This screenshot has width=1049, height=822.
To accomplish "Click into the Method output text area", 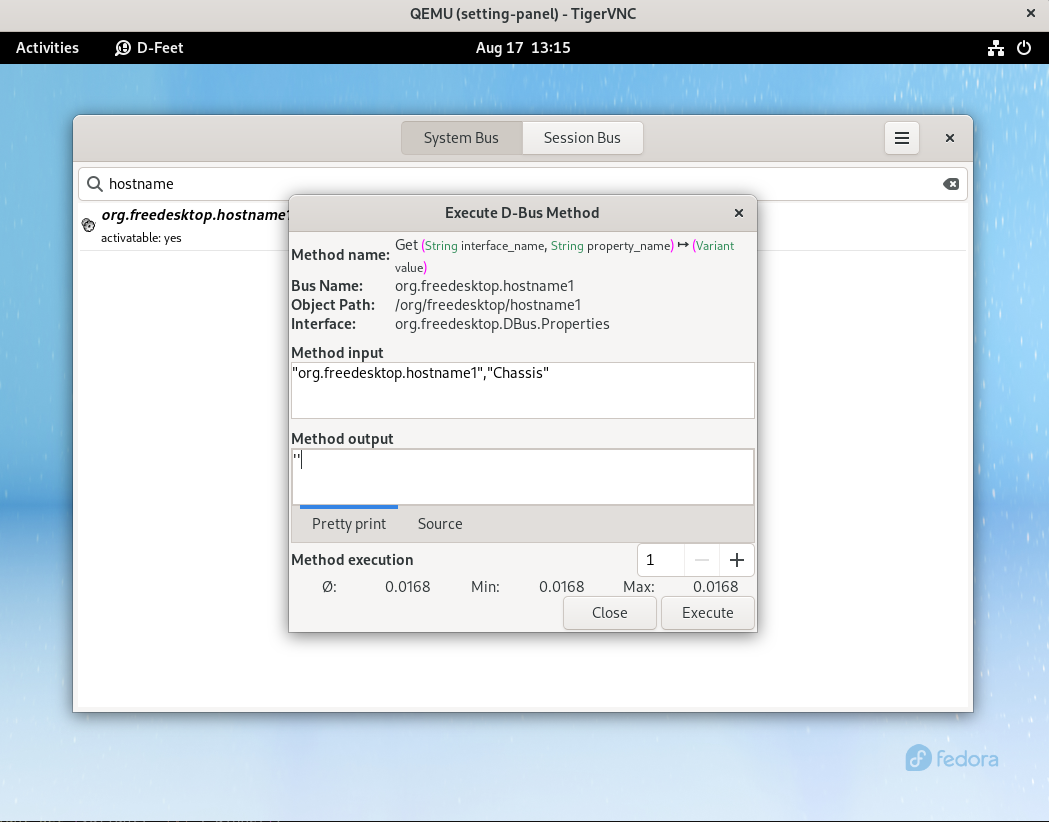I will [522, 477].
